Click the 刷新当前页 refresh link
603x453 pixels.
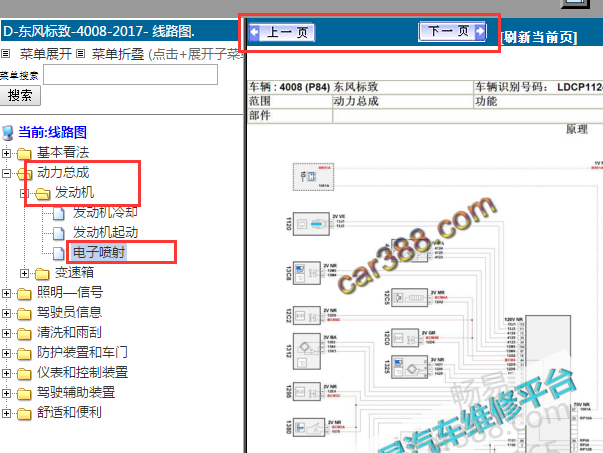pyautogui.click(x=539, y=37)
